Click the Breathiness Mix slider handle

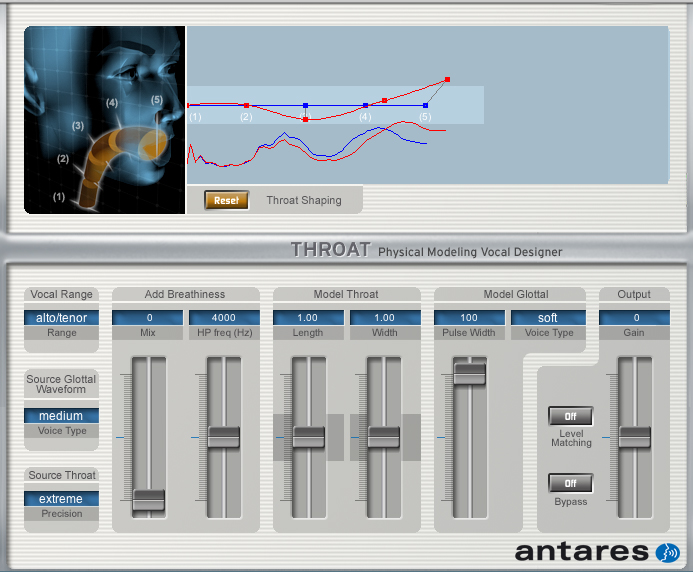pyautogui.click(x=150, y=498)
